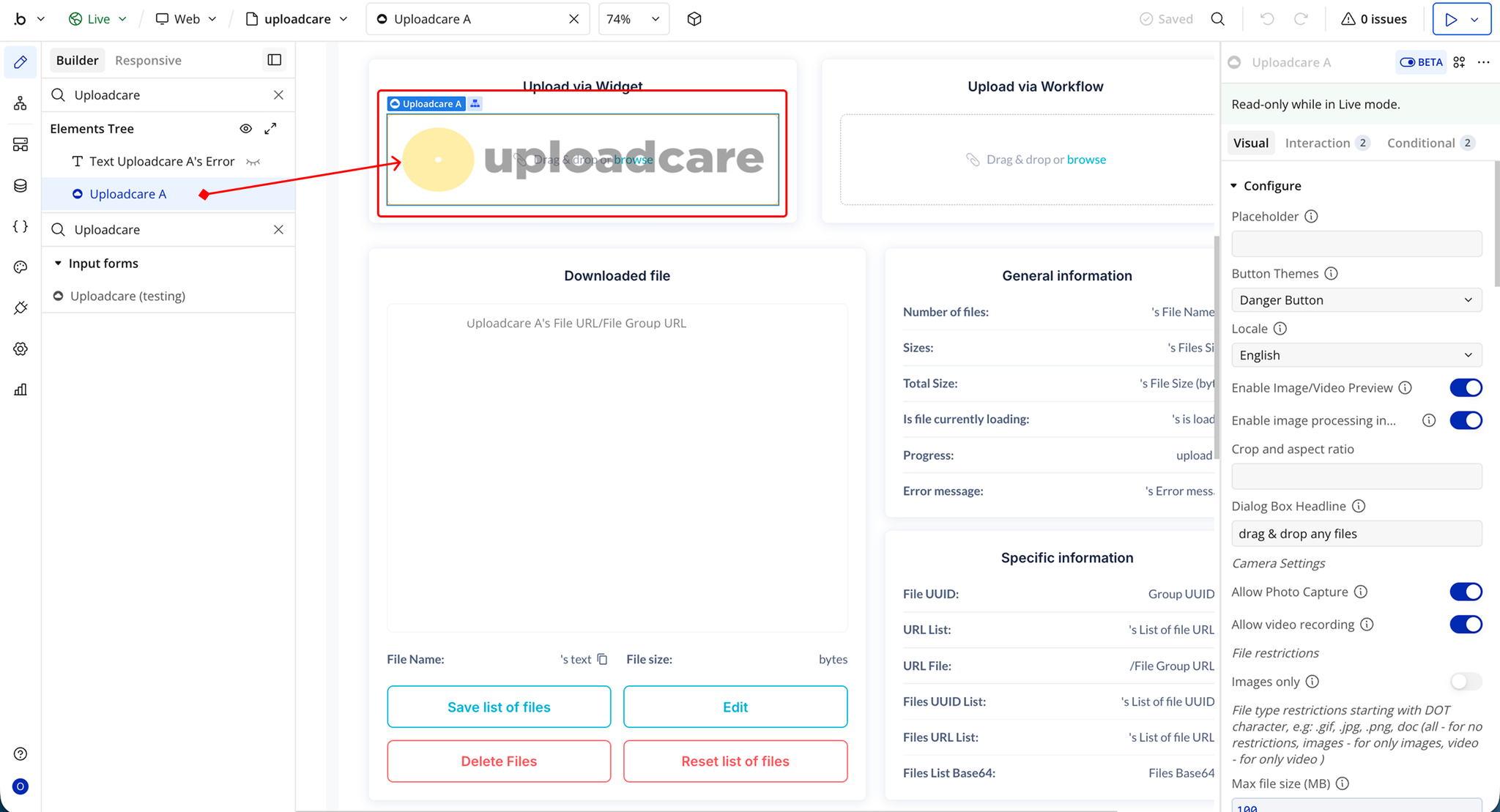Image resolution: width=1500 pixels, height=812 pixels.
Task: Click the user avatar at sidebar bottom
Action: pyautogui.click(x=21, y=787)
